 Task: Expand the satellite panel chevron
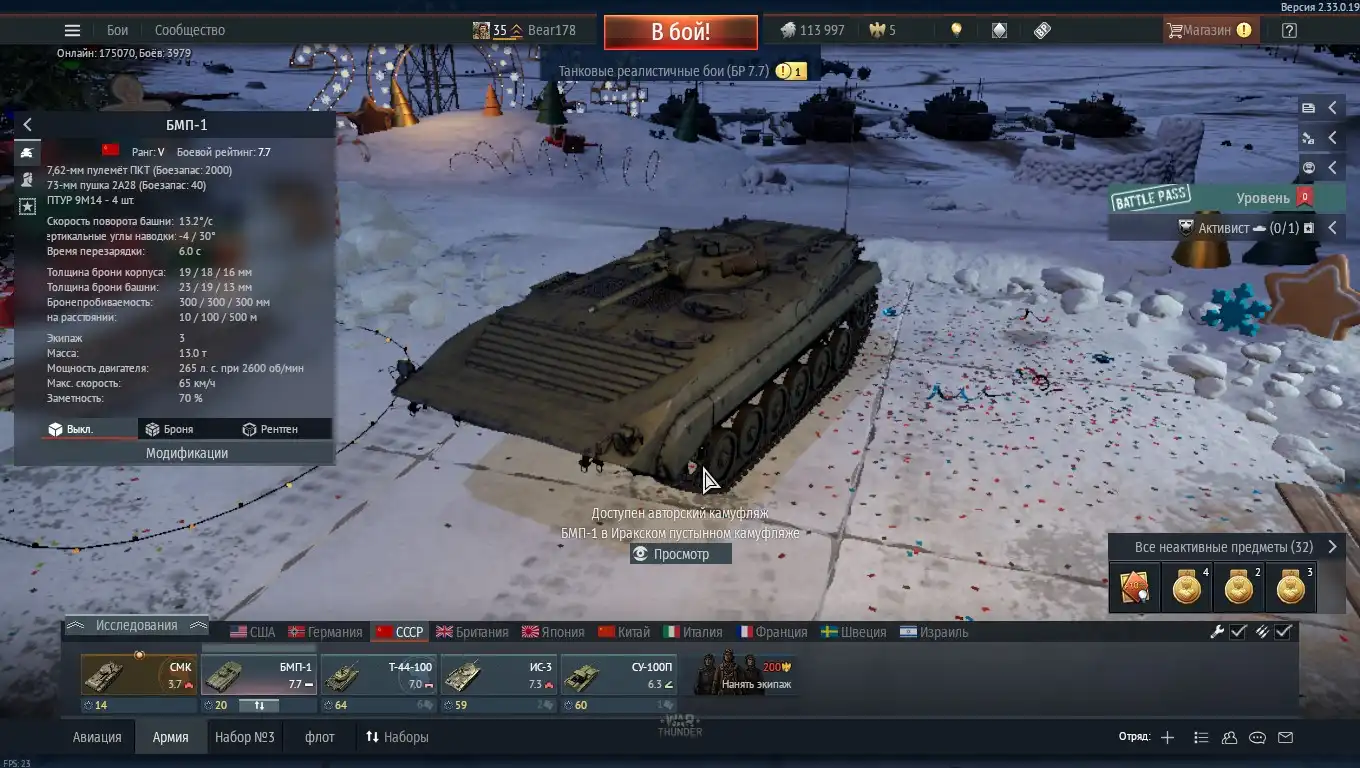pos(1333,138)
